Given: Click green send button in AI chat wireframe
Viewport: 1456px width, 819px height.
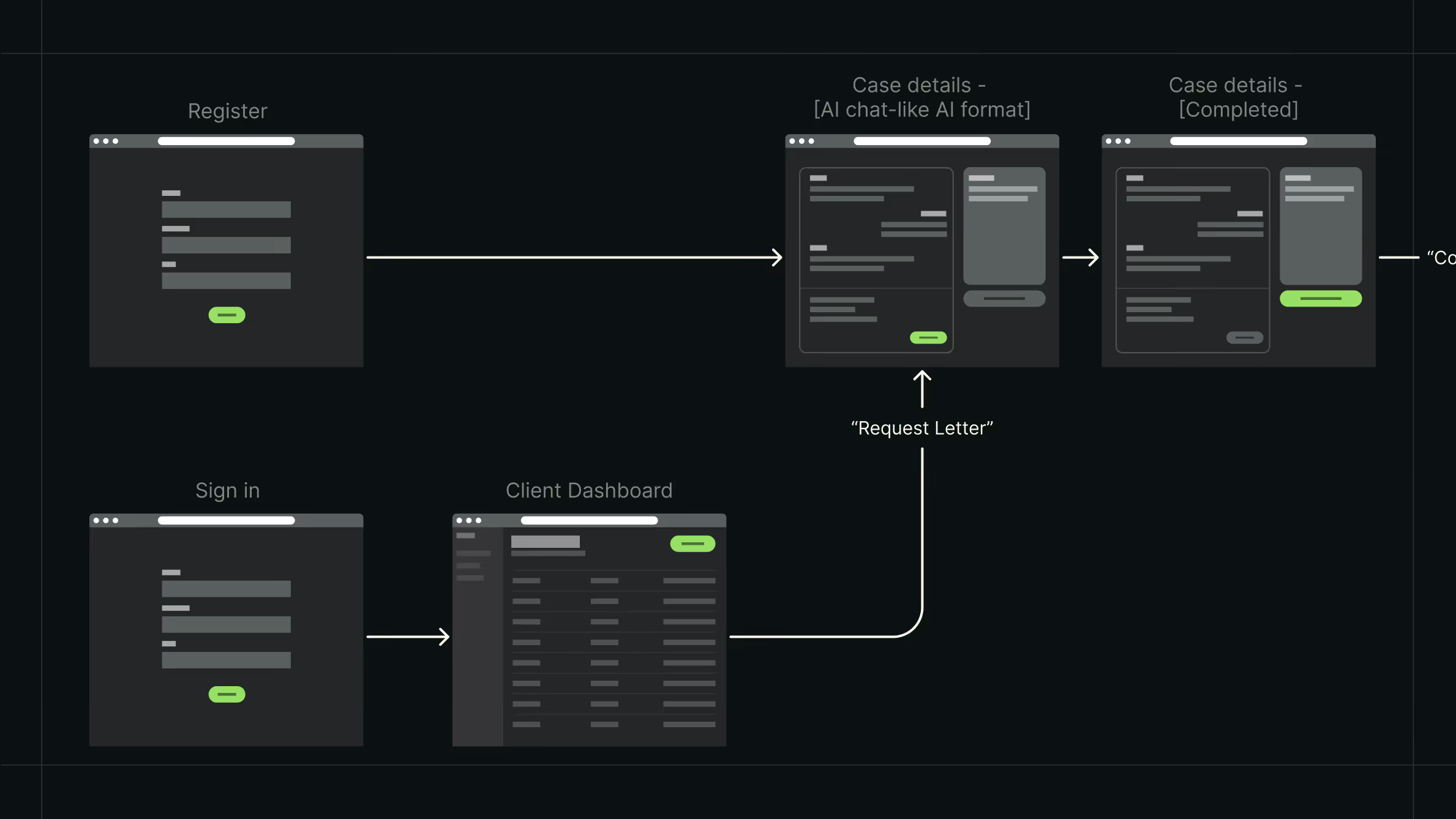Looking at the screenshot, I should click(x=928, y=337).
